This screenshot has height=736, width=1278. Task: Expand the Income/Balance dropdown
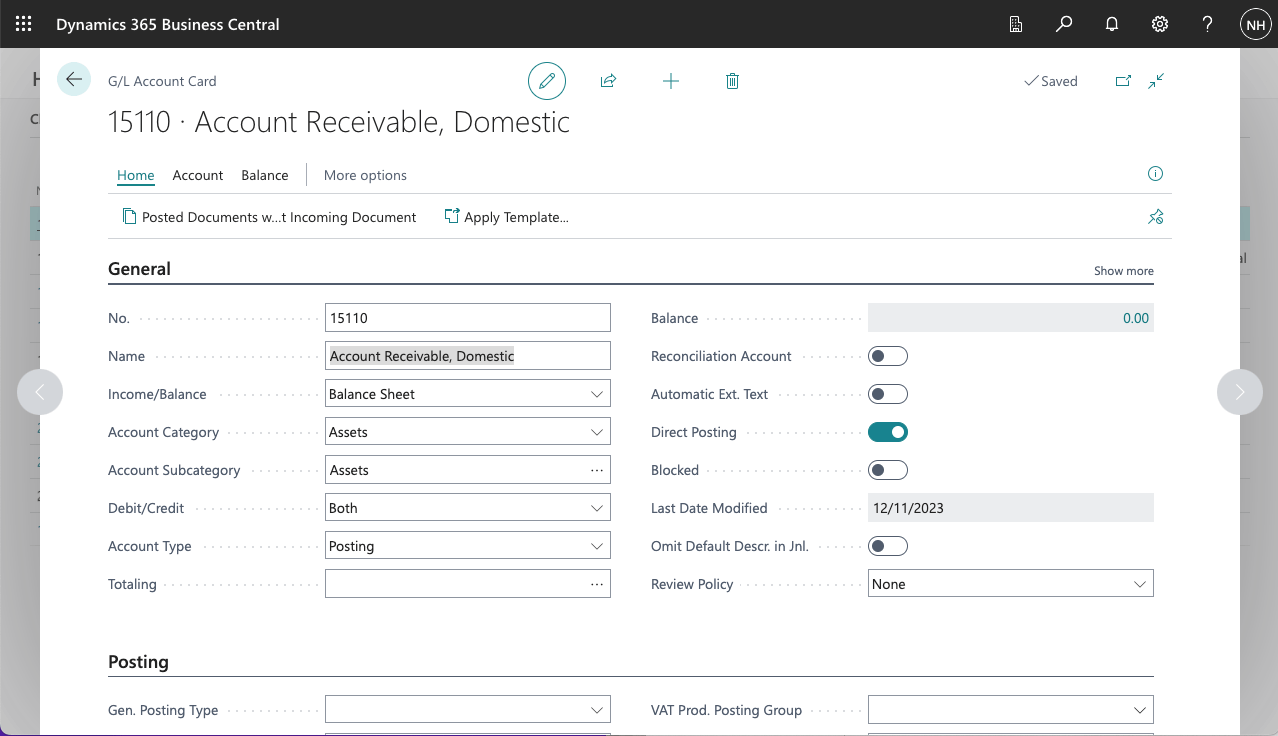596,394
